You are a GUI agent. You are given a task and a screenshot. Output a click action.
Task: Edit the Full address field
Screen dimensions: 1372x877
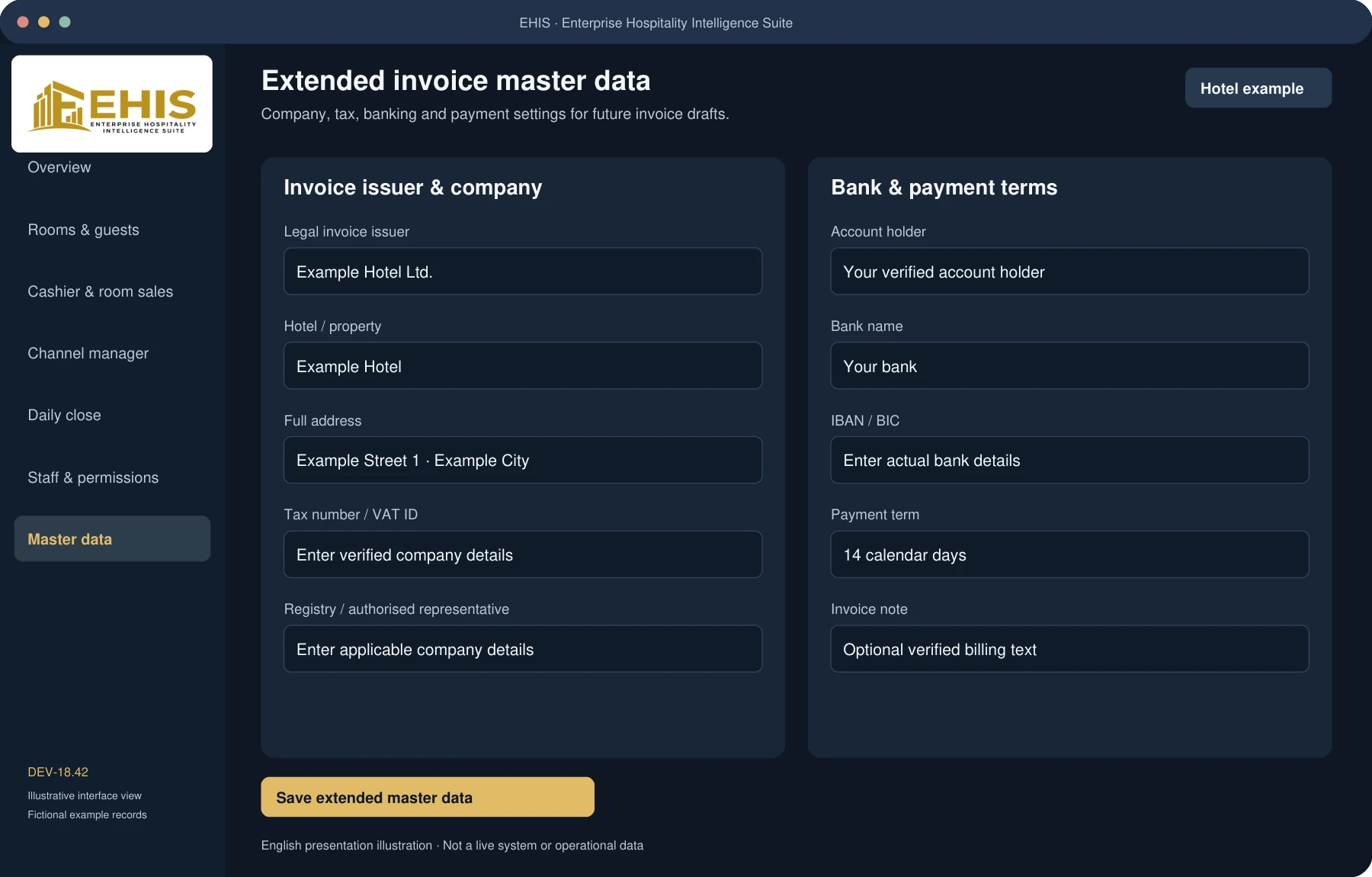pos(523,460)
